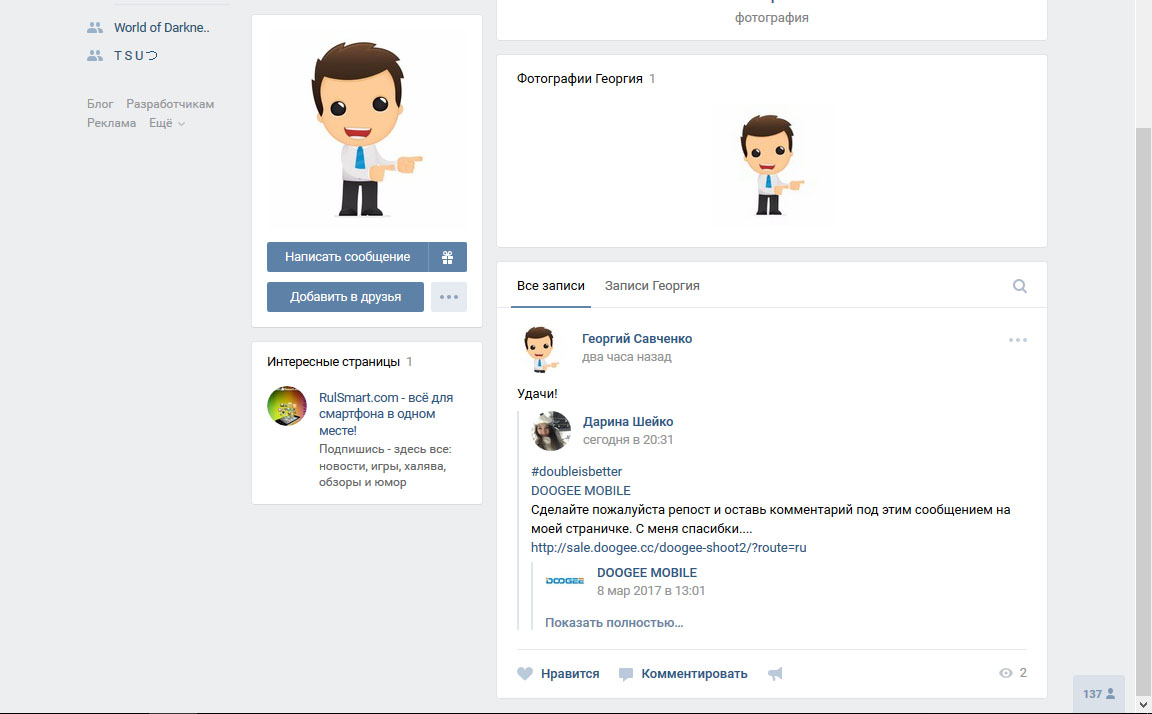Open comment field via speech bubble icon
This screenshot has height=714, width=1152.
click(625, 674)
